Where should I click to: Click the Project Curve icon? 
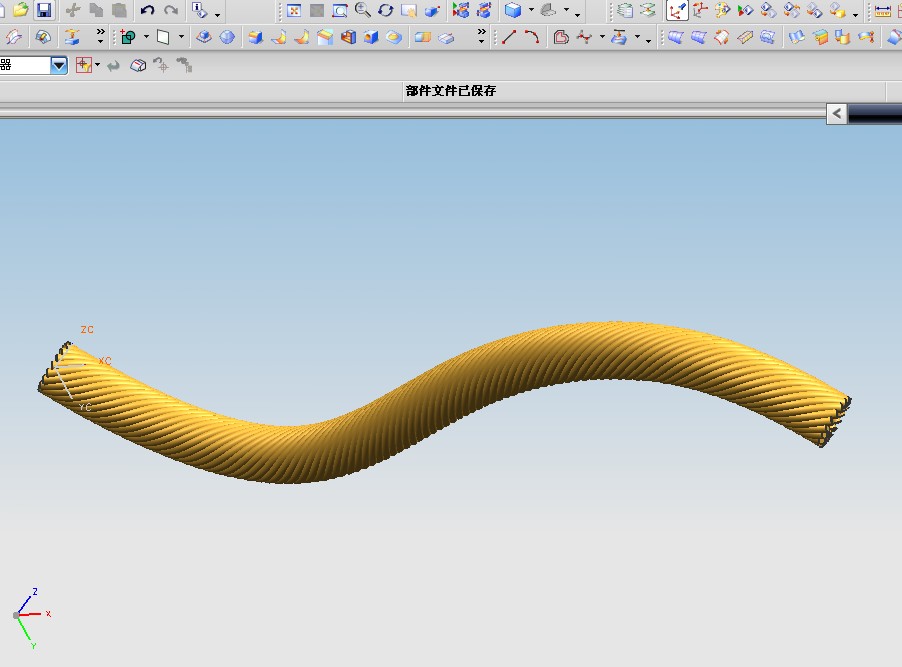point(619,37)
